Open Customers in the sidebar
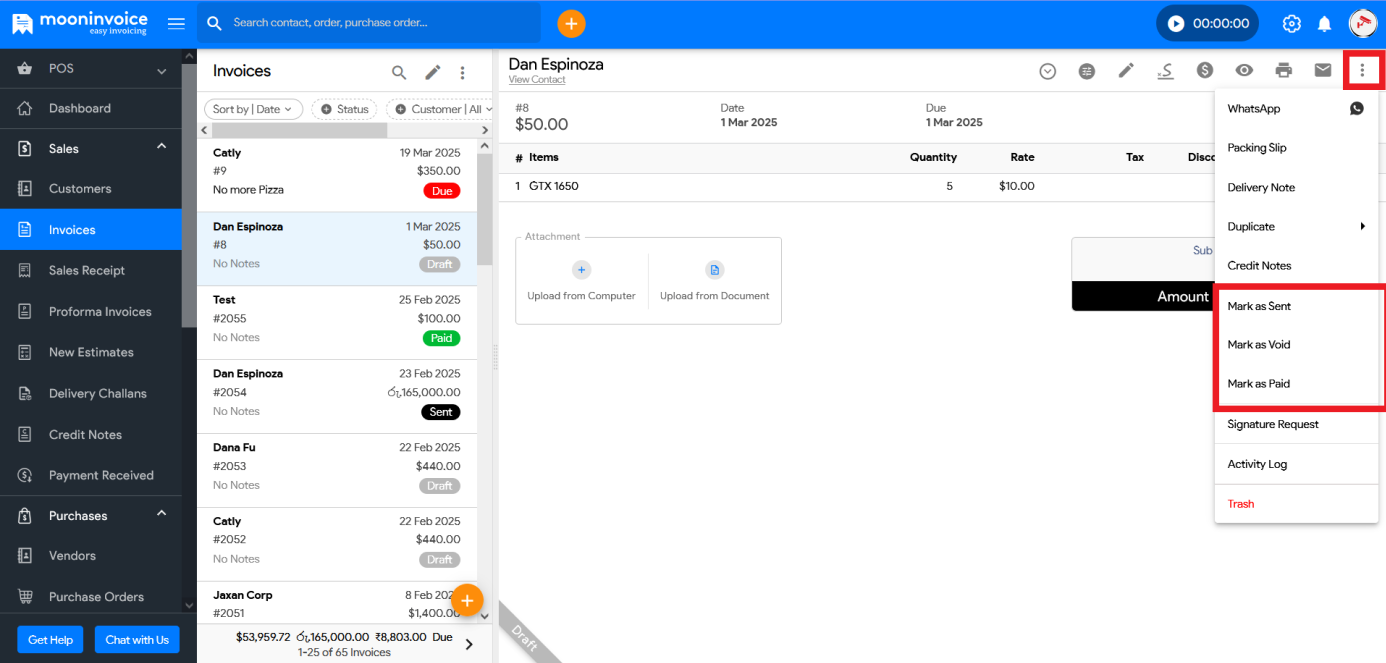This screenshot has height=663, width=1386. click(x=91, y=189)
